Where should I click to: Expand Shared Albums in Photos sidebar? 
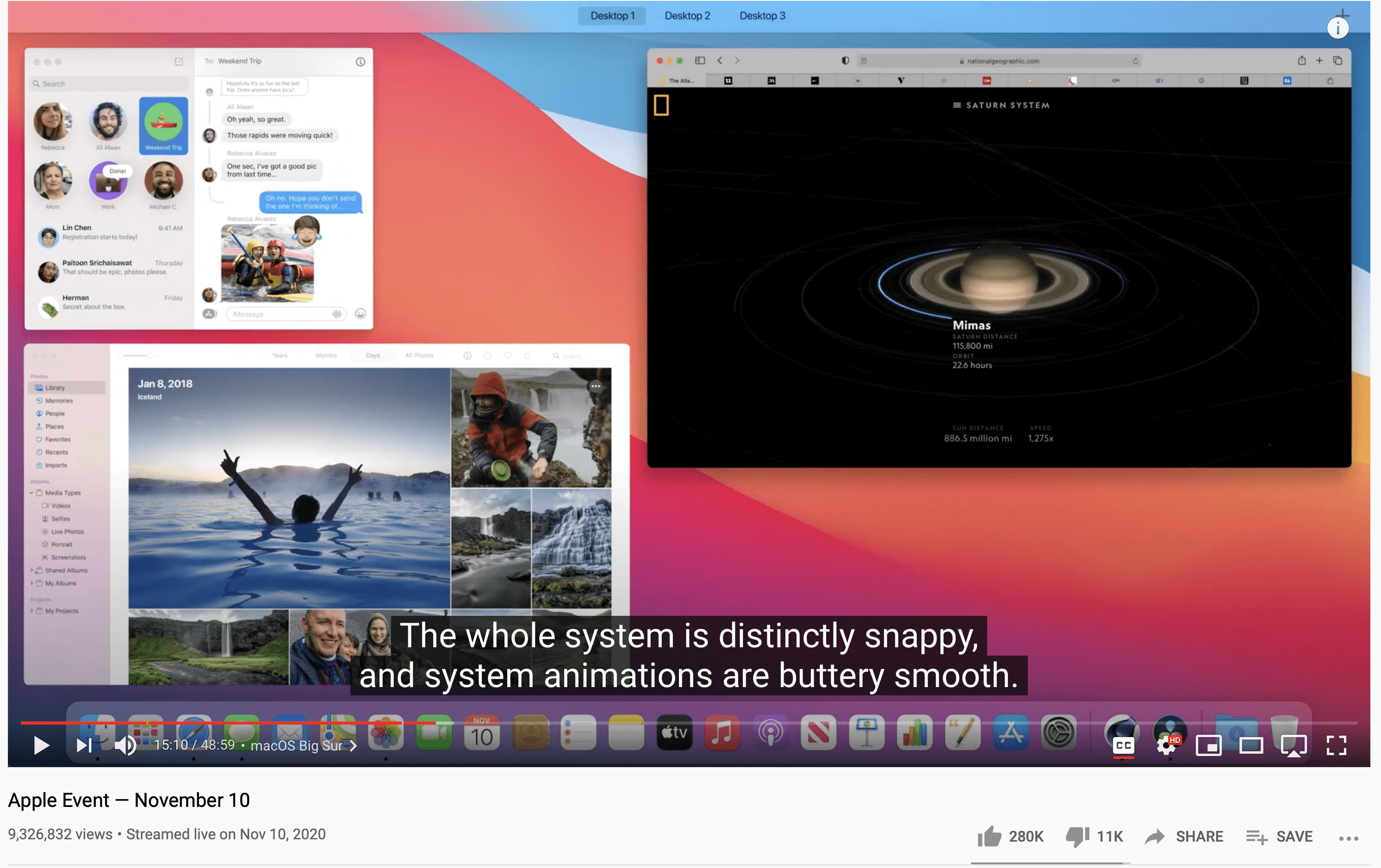tap(31, 570)
